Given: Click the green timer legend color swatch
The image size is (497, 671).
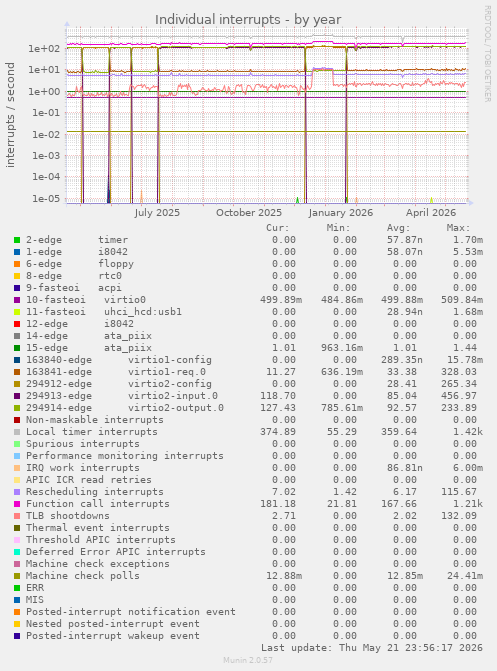Looking at the screenshot, I should pos(17,240).
